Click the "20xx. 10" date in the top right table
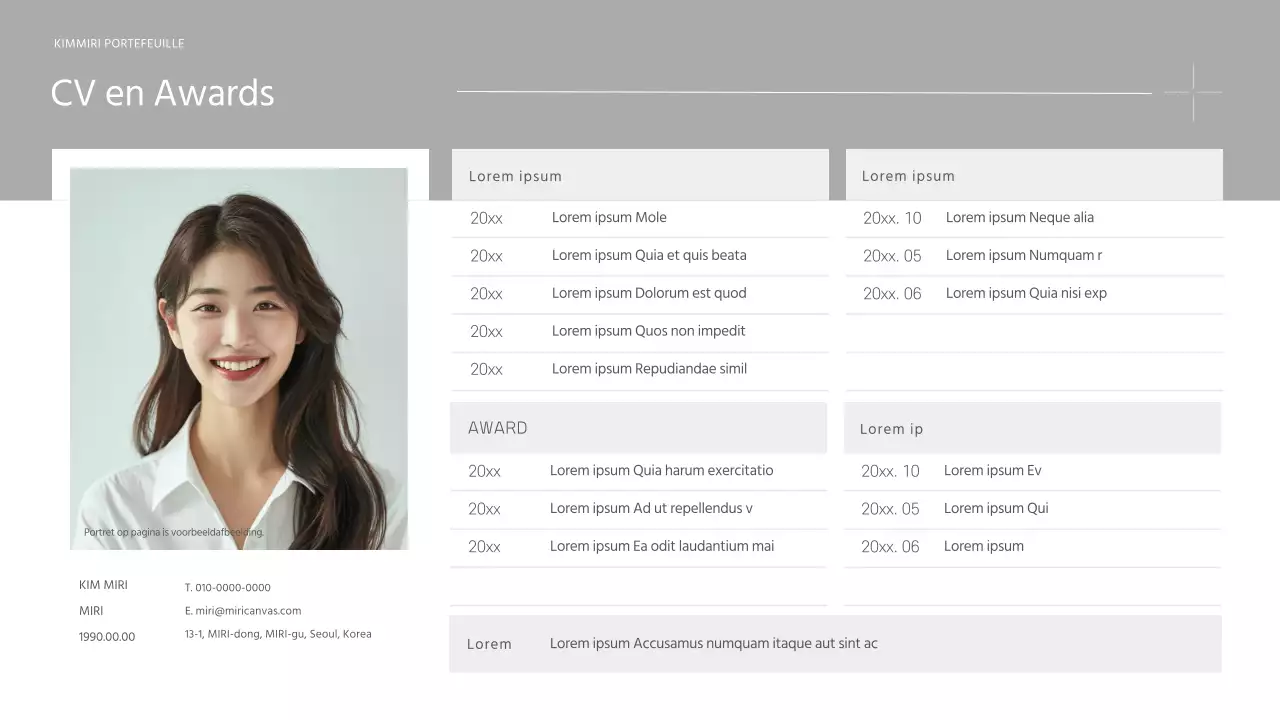The height and width of the screenshot is (720, 1280). (891, 217)
